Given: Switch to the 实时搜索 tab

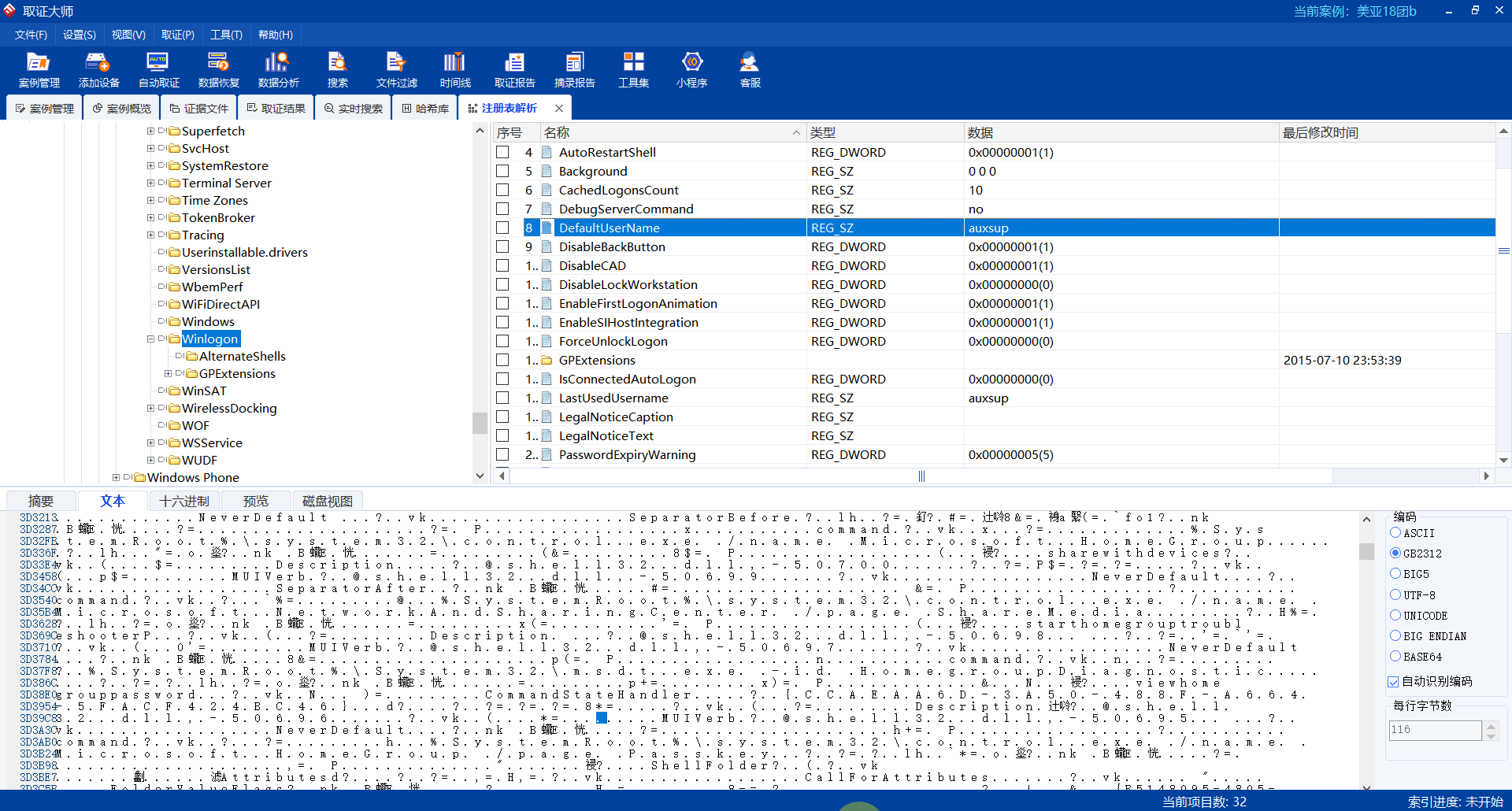Looking at the screenshot, I should tap(353, 108).
